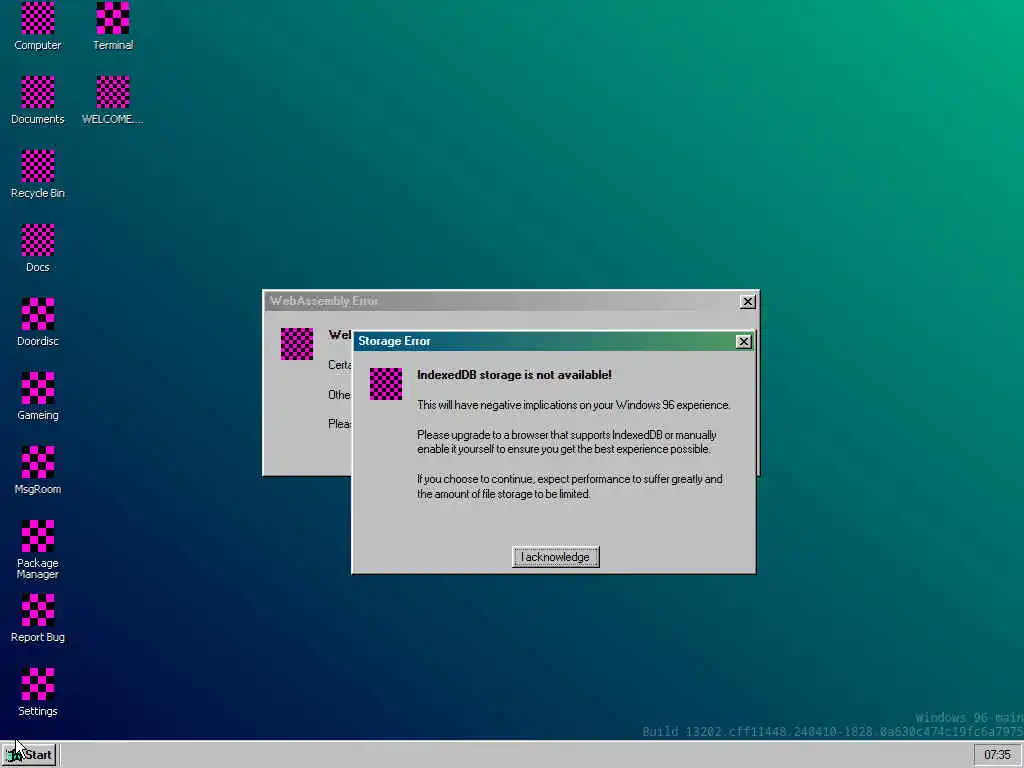Select the Documents desktop icon
Image resolution: width=1024 pixels, height=768 pixels.
tap(37, 100)
